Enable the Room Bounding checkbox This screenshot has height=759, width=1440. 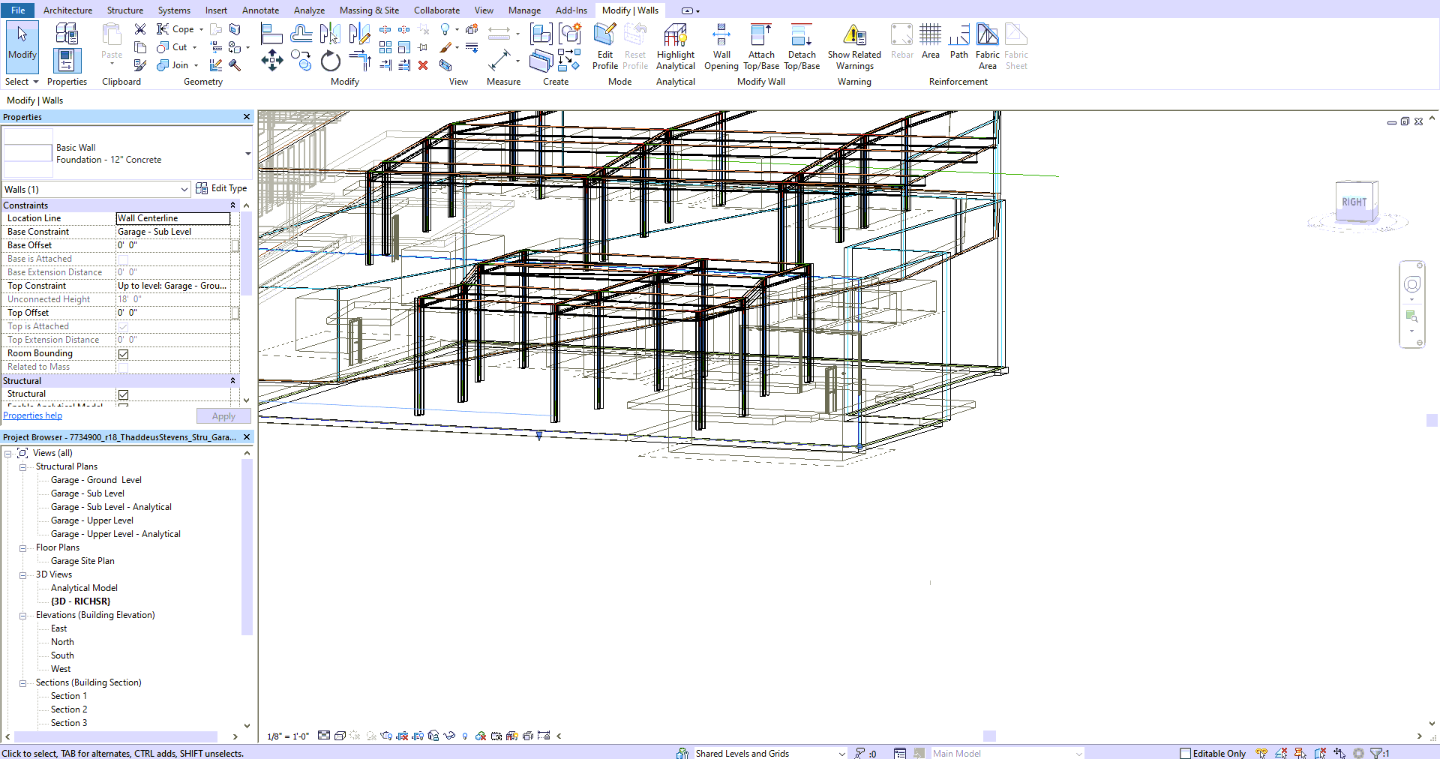122,353
